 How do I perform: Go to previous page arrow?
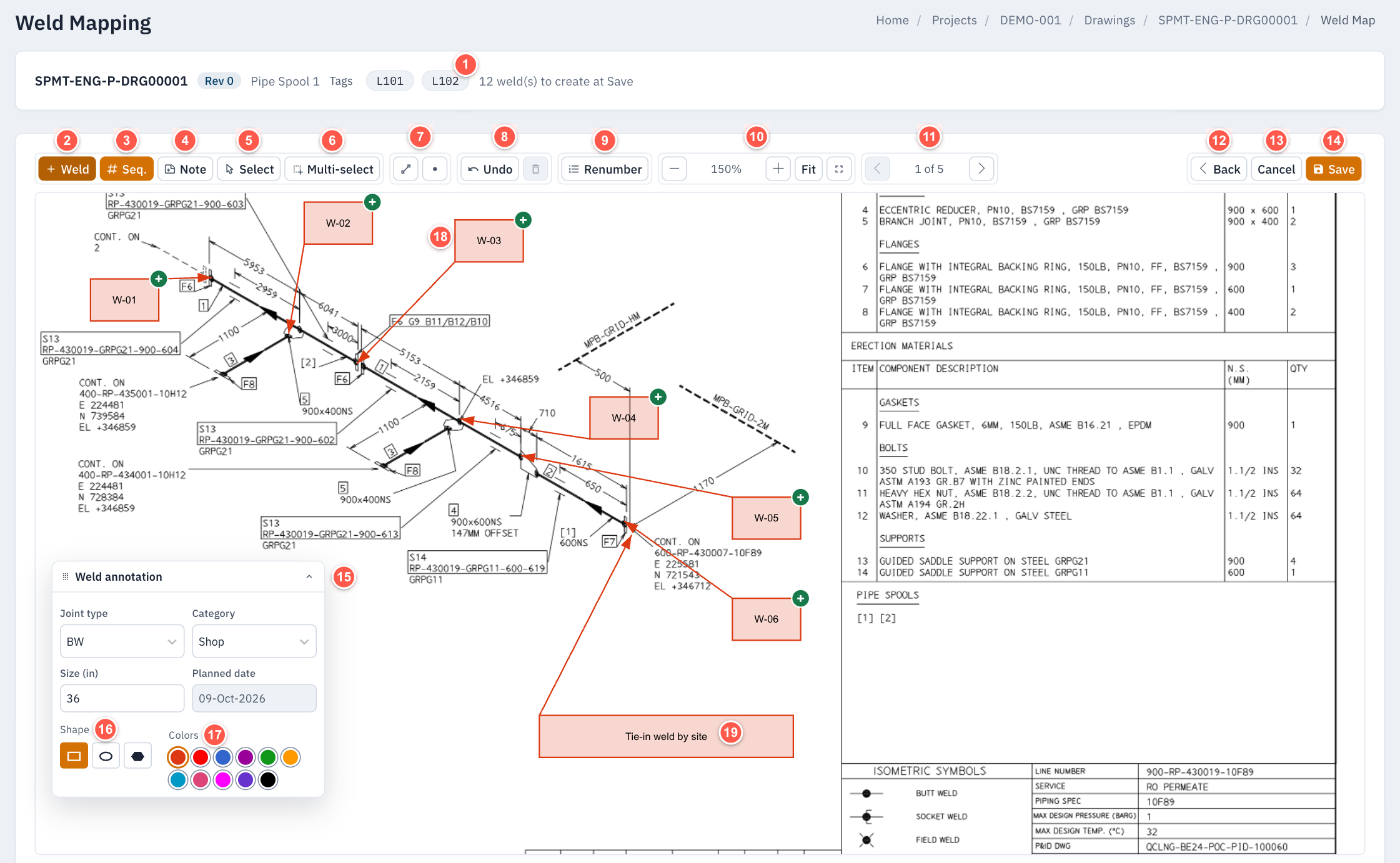click(x=877, y=169)
